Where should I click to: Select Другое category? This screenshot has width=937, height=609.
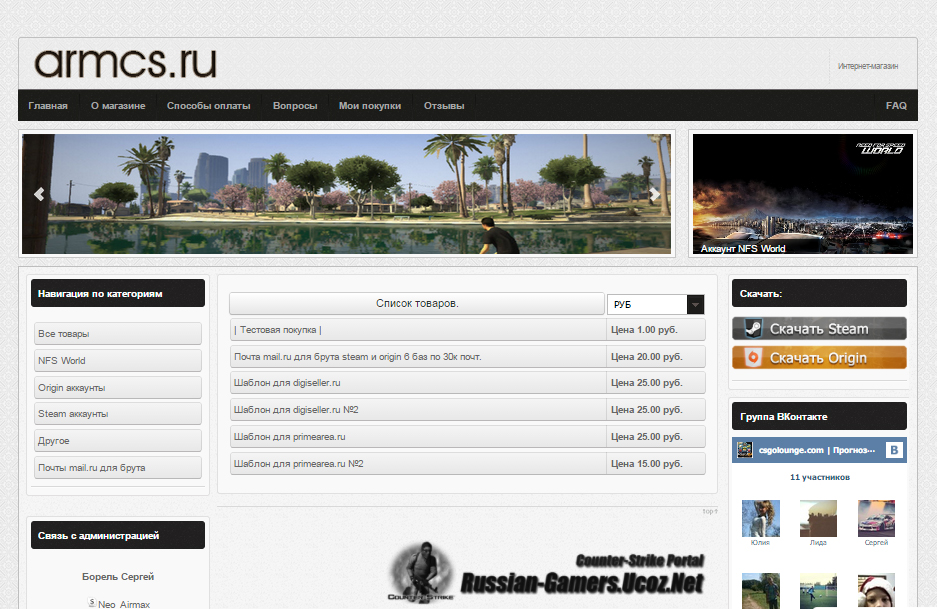pyautogui.click(x=118, y=440)
